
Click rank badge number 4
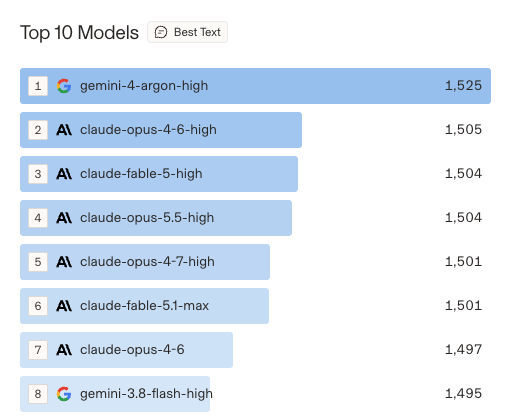pos(38,218)
